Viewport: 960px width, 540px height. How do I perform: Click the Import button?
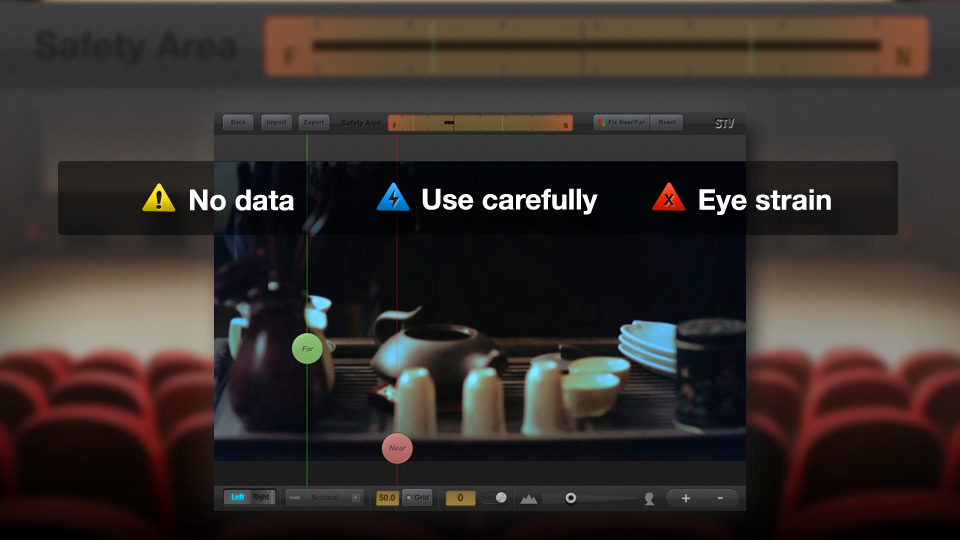[276, 123]
